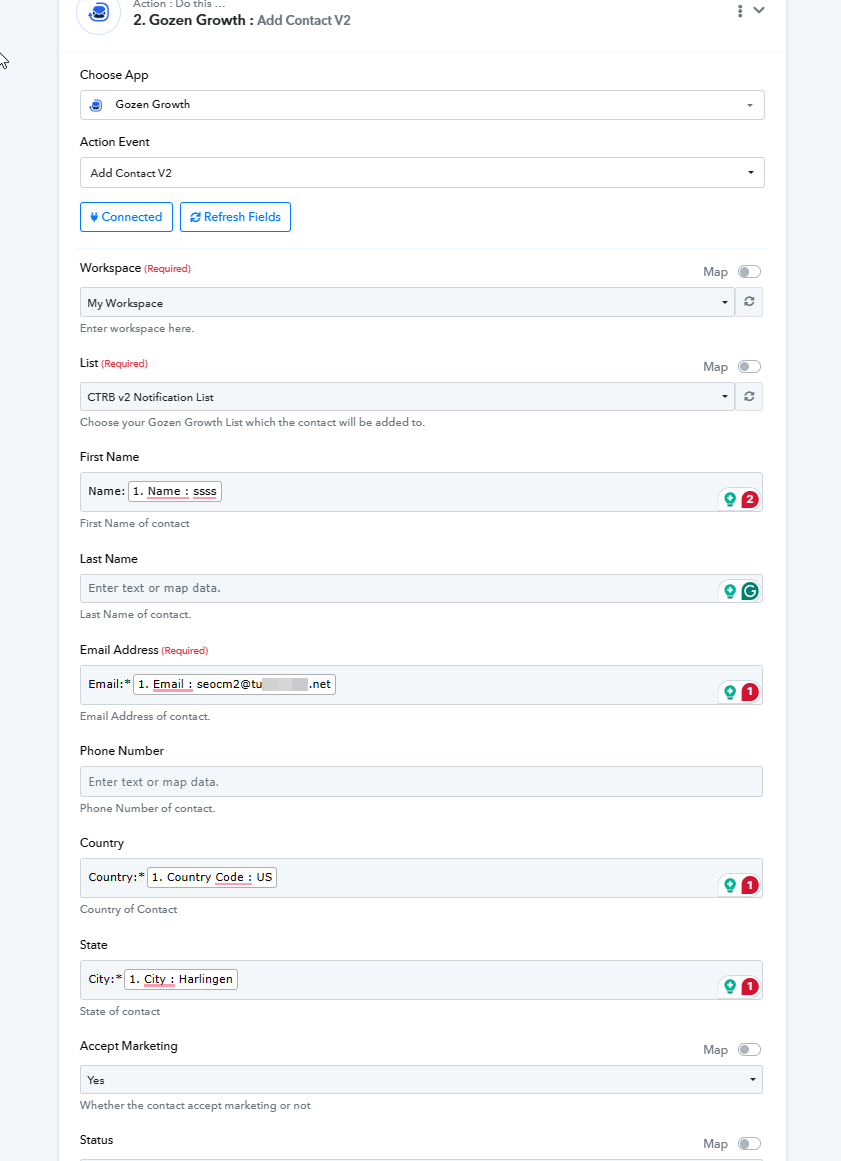
Task: Click the mapped '1. City : Harlingen' tag
Action: point(181,979)
